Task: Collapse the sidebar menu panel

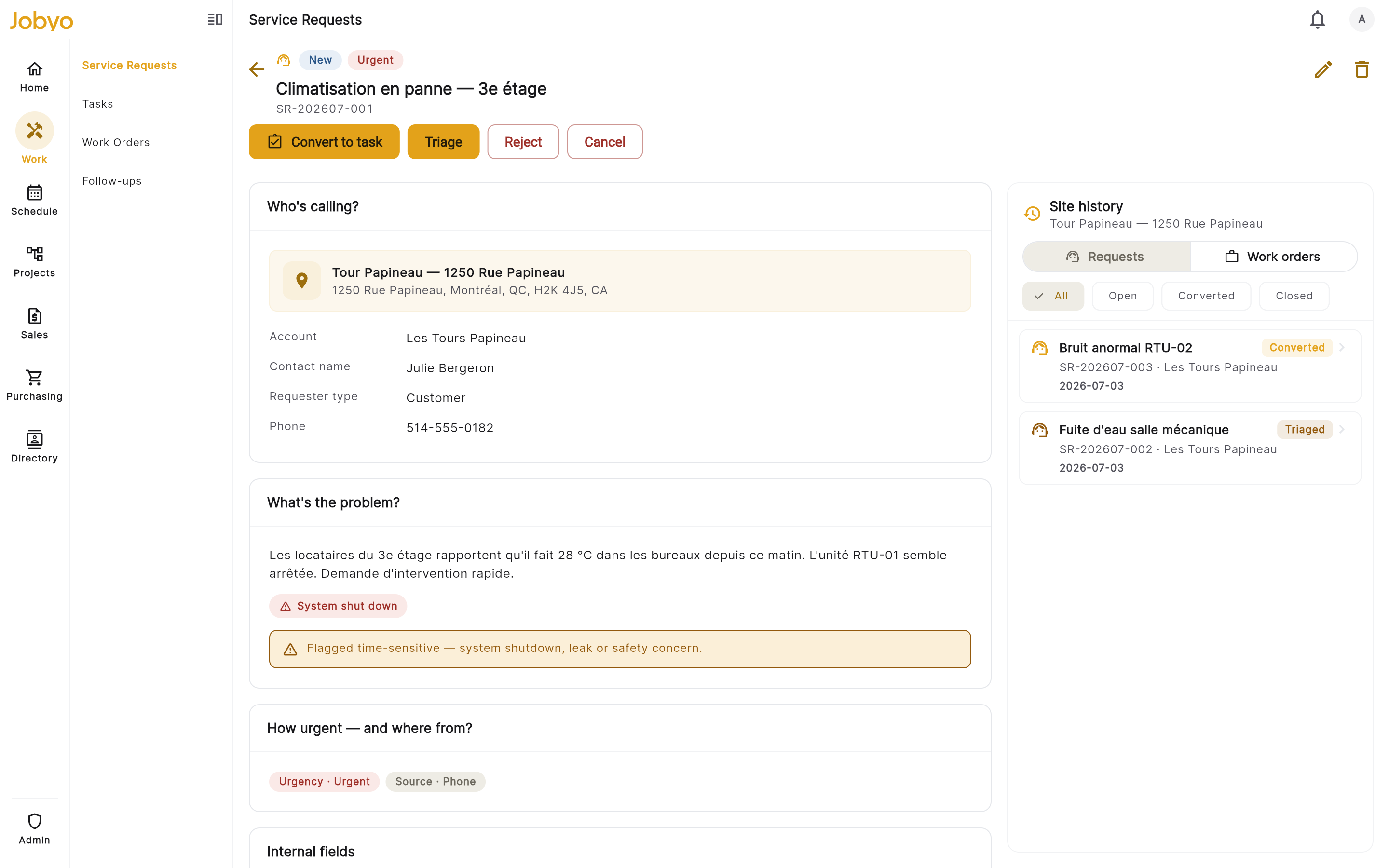Action: coord(215,19)
